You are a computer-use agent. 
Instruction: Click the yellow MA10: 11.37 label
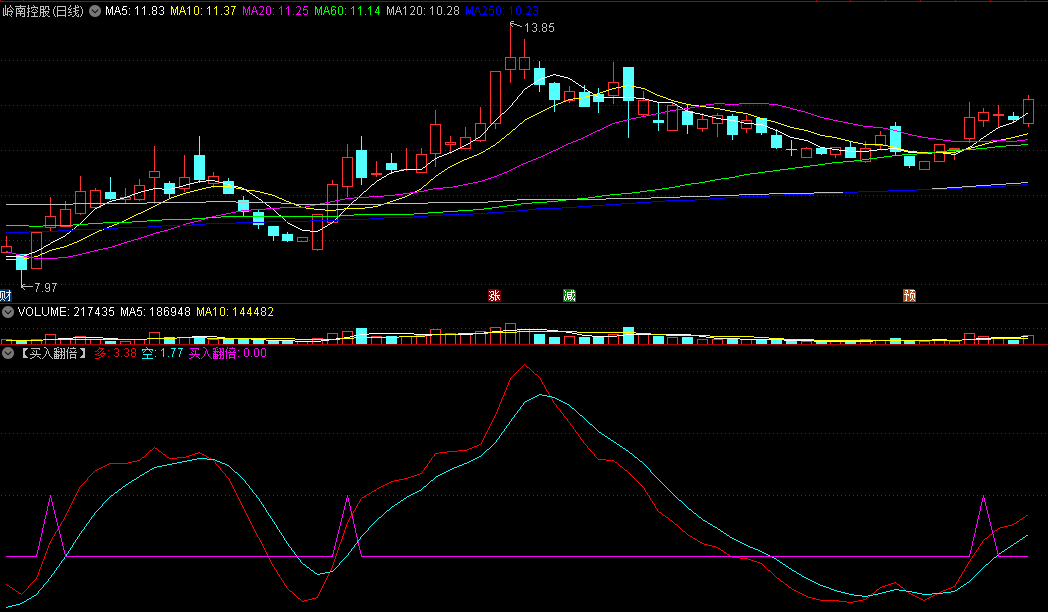(203, 11)
